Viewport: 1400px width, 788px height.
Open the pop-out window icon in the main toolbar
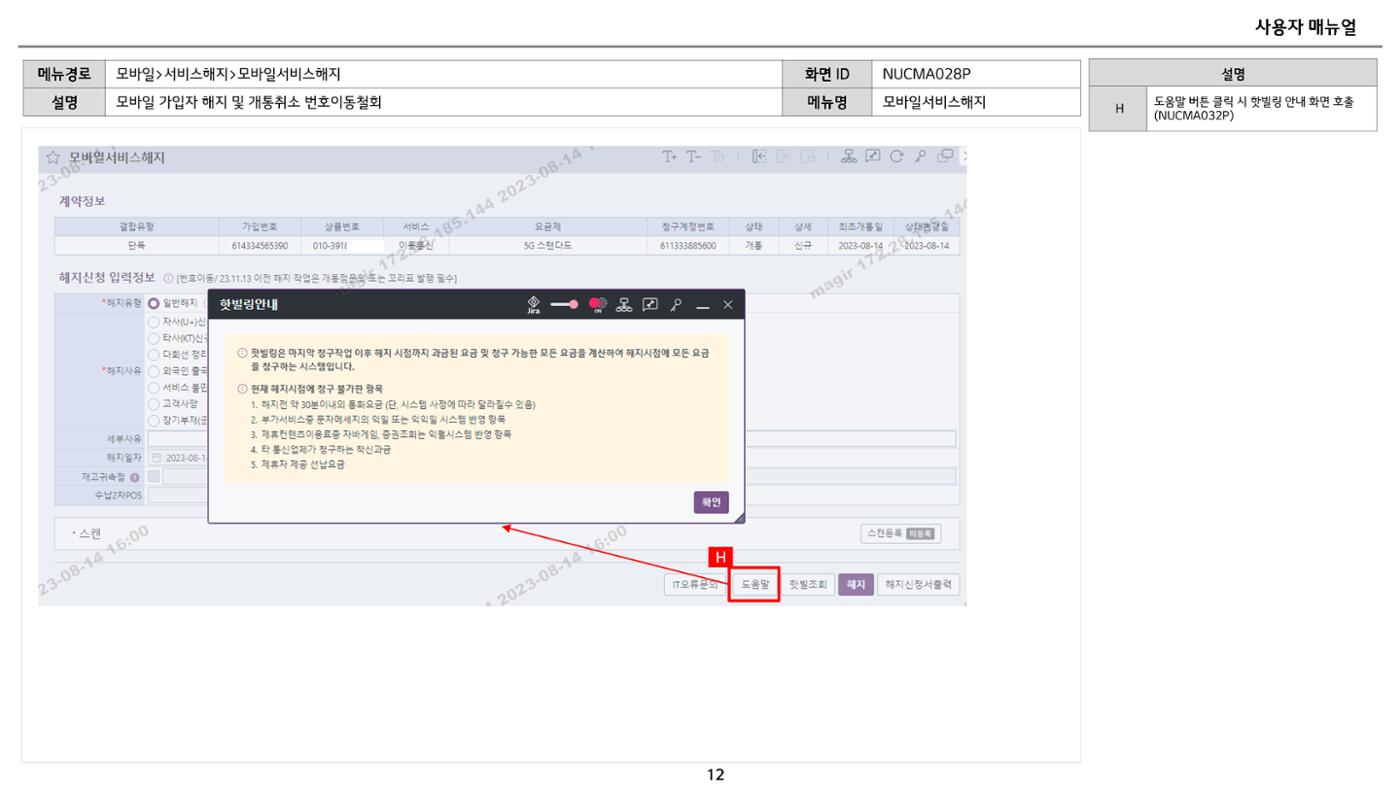point(943,157)
